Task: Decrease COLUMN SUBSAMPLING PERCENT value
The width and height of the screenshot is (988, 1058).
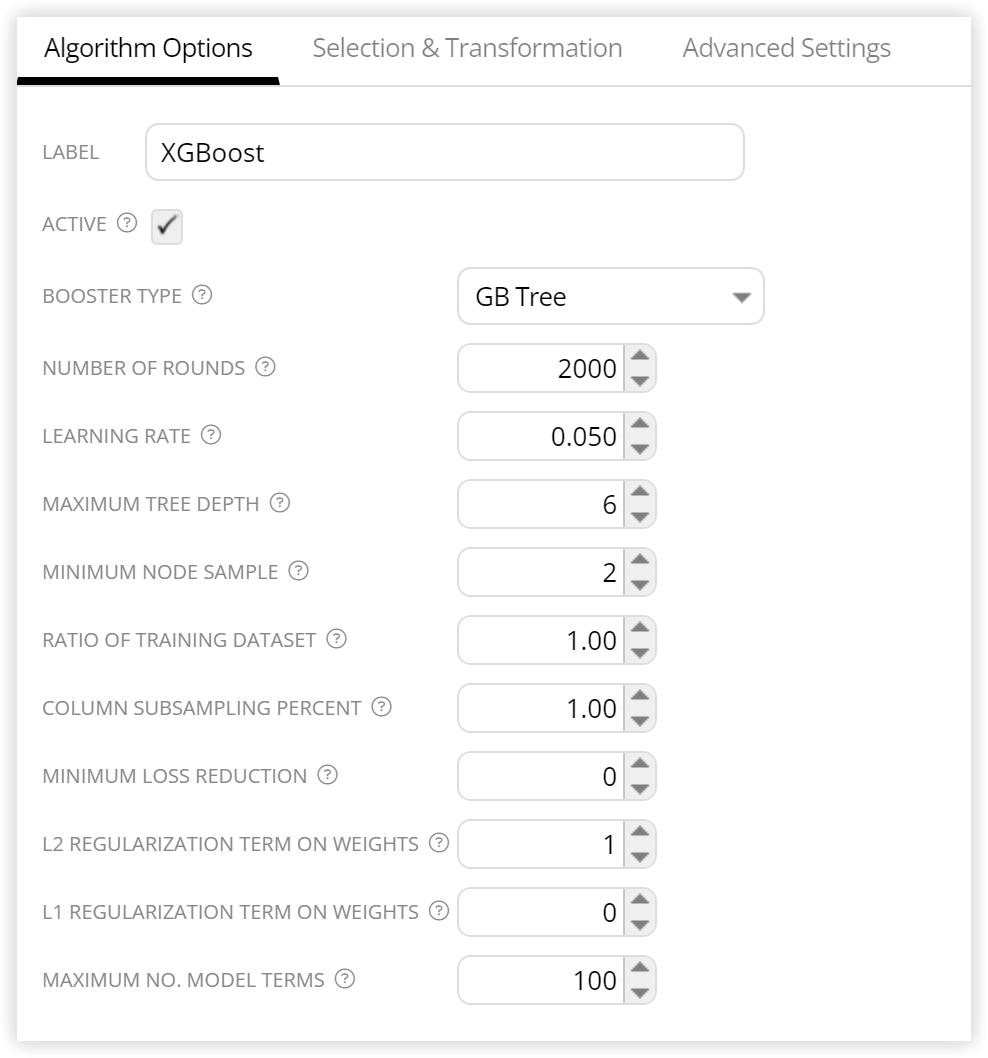Action: tap(640, 721)
